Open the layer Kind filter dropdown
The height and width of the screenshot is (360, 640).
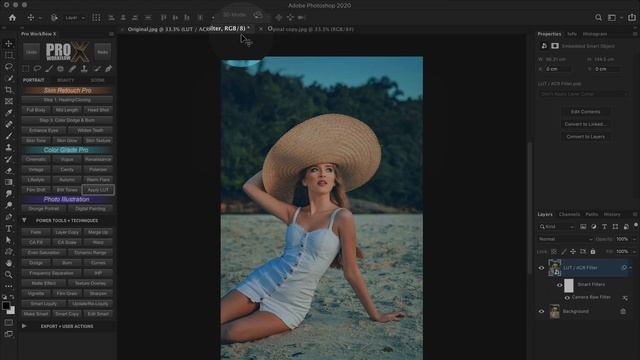pos(557,227)
